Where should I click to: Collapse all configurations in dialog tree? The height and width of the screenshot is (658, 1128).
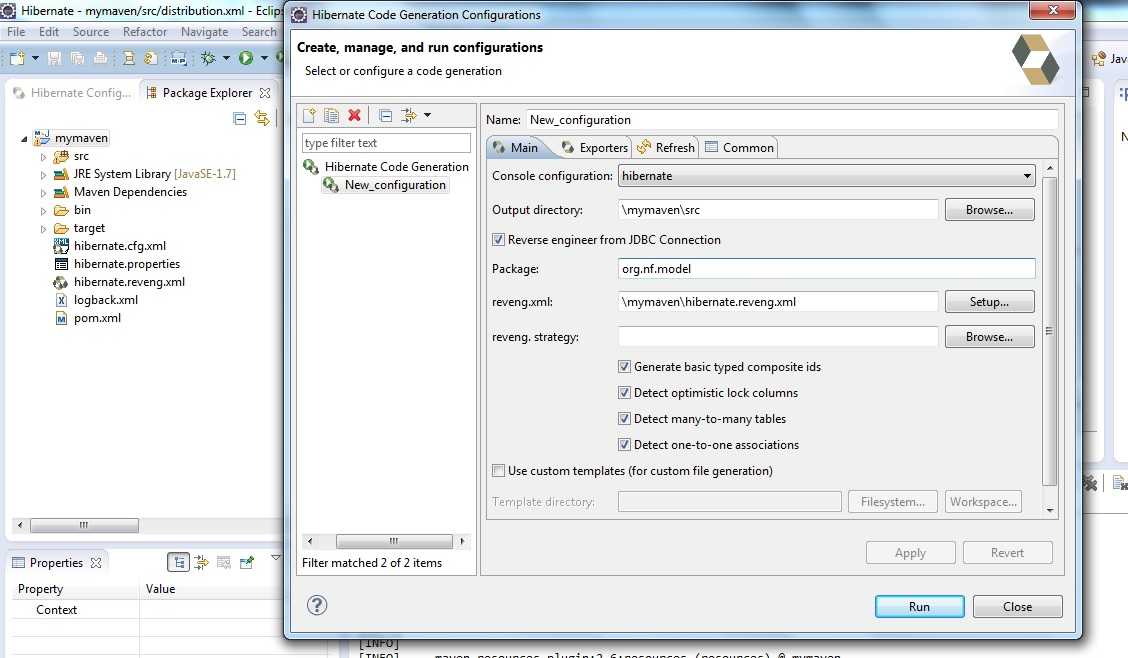(x=386, y=115)
